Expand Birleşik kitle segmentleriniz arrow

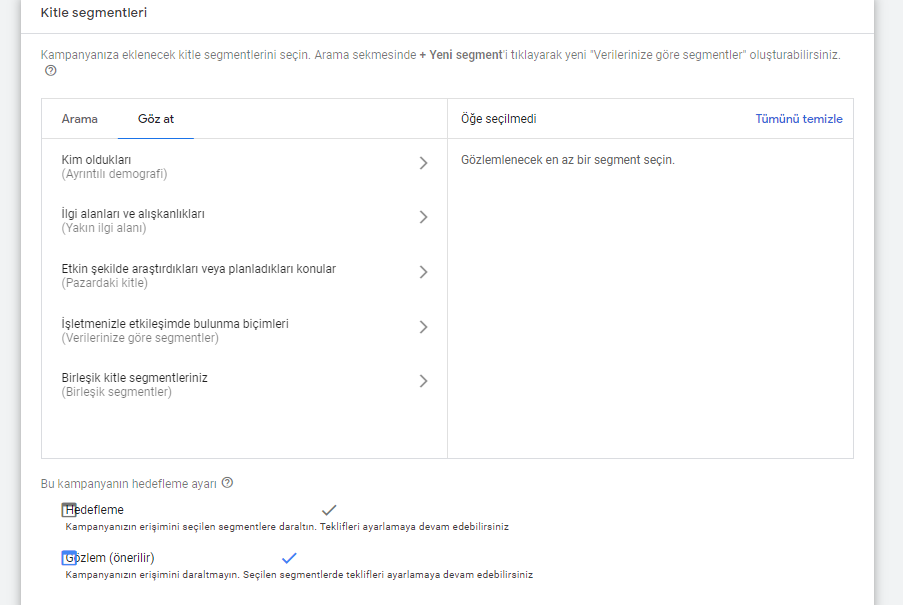[x=423, y=381]
